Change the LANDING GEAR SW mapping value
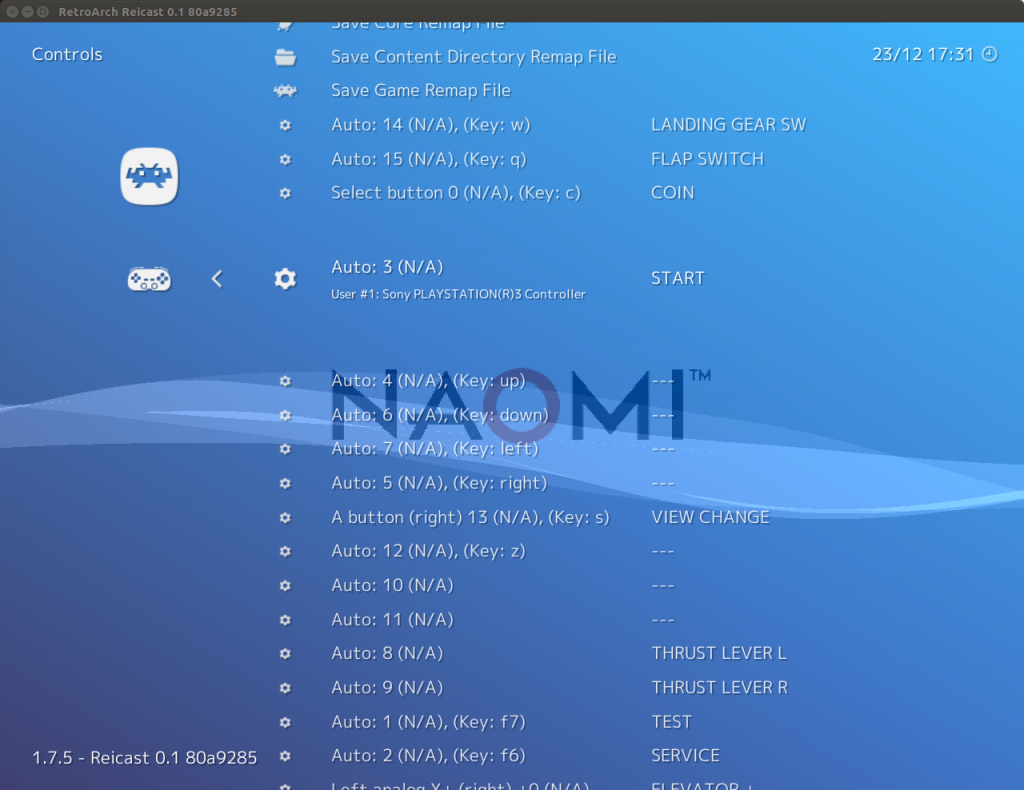The height and width of the screenshot is (790, 1024). click(729, 125)
